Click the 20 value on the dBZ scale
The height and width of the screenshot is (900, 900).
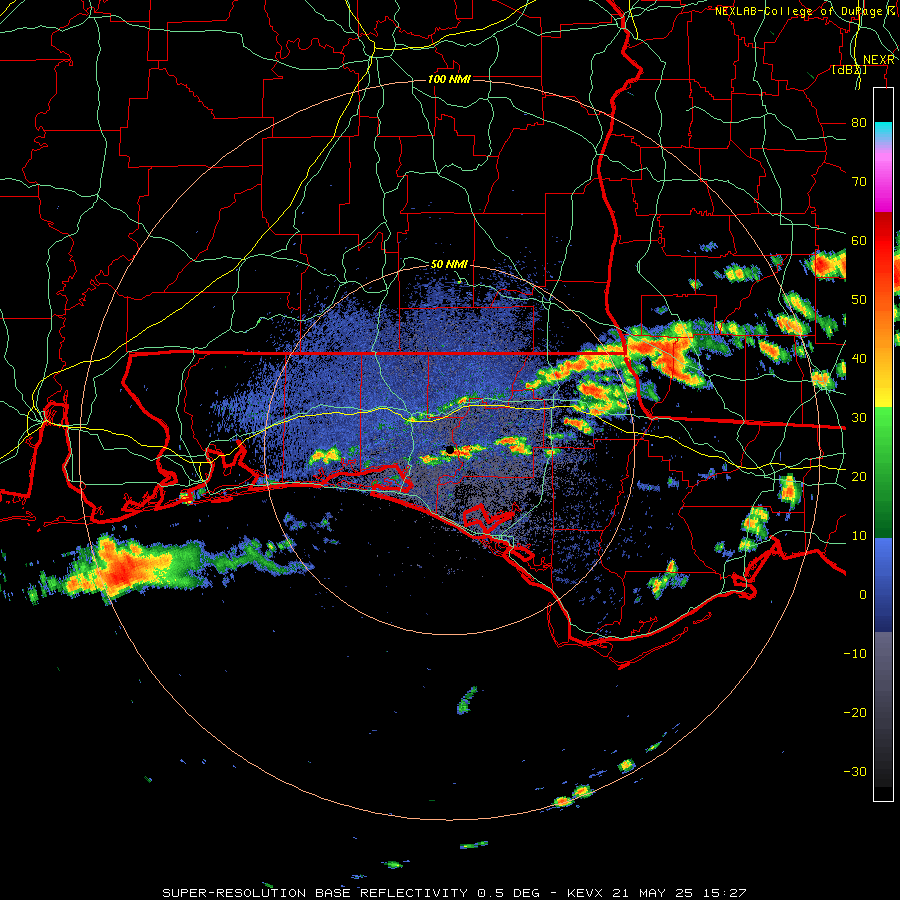tap(859, 477)
